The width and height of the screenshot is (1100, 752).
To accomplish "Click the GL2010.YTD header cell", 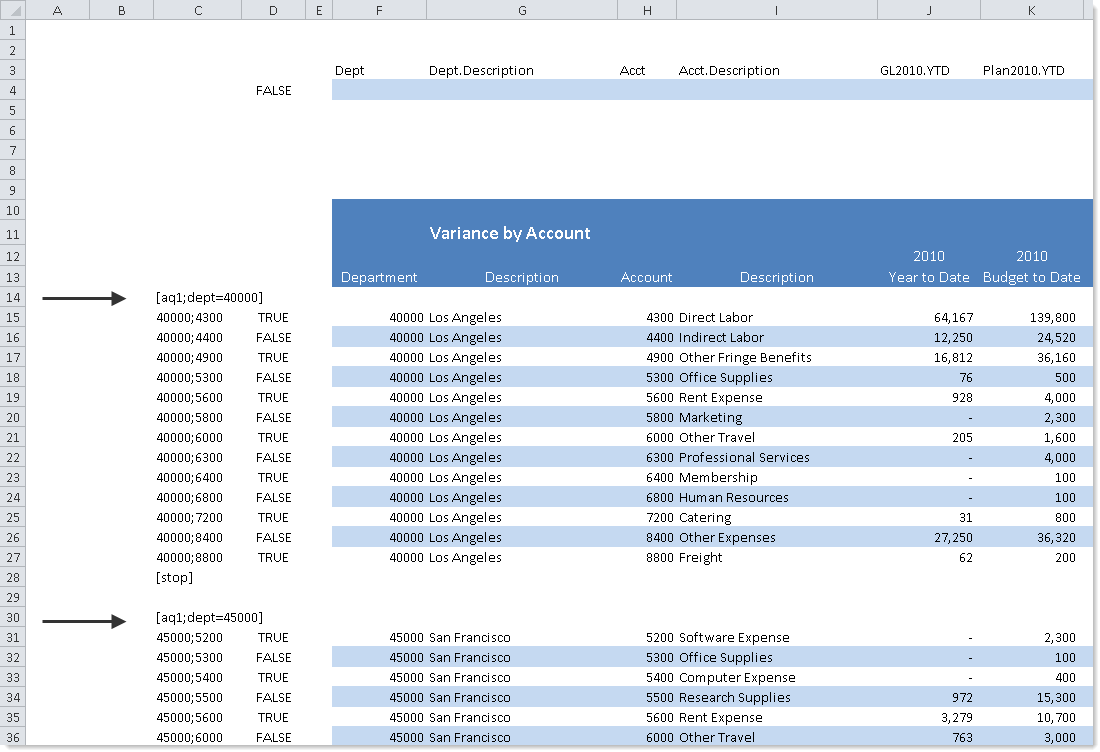I will pyautogui.click(x=914, y=71).
